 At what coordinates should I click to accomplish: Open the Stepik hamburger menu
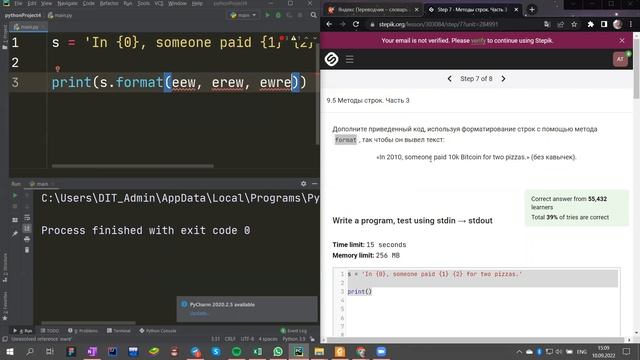(350, 59)
